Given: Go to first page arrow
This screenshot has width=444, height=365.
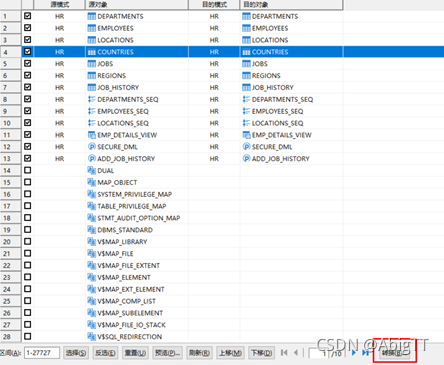Looking at the screenshot, I should point(284,353).
